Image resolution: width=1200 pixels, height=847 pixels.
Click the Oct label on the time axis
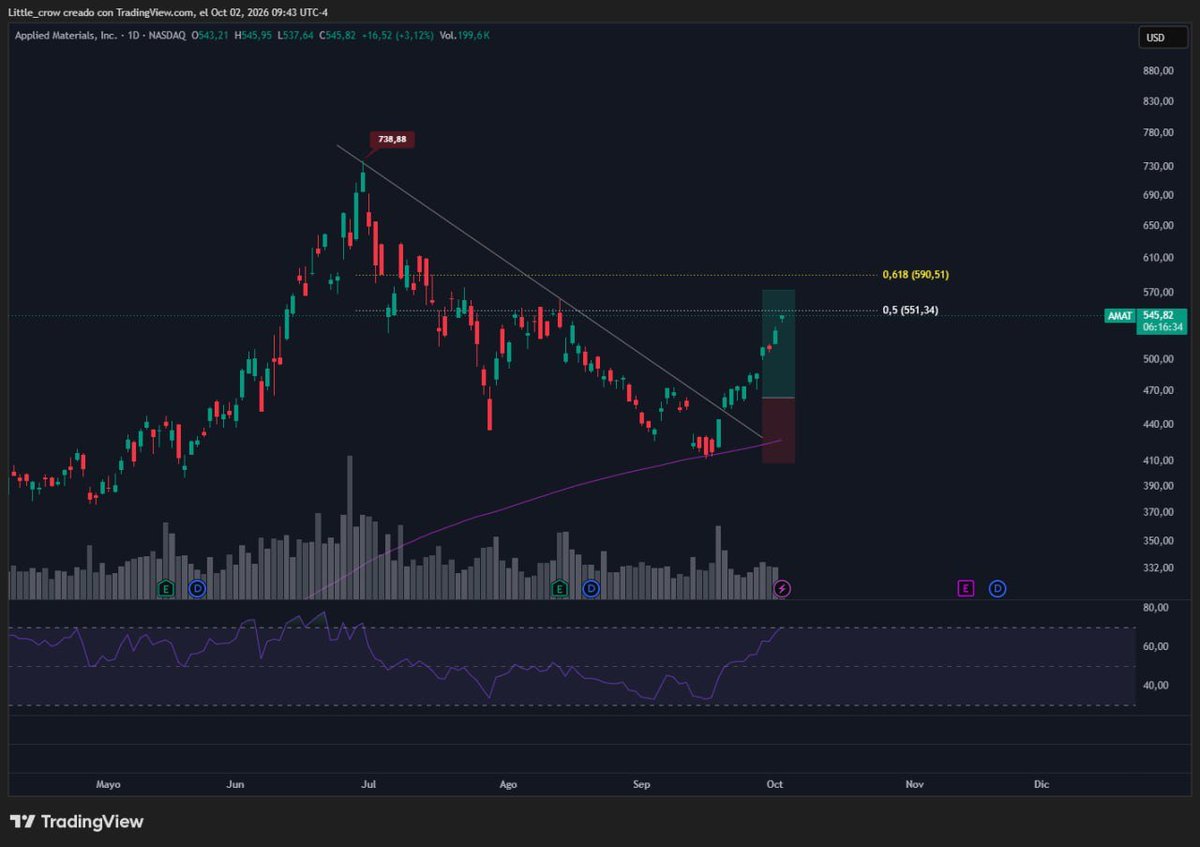pos(774,785)
